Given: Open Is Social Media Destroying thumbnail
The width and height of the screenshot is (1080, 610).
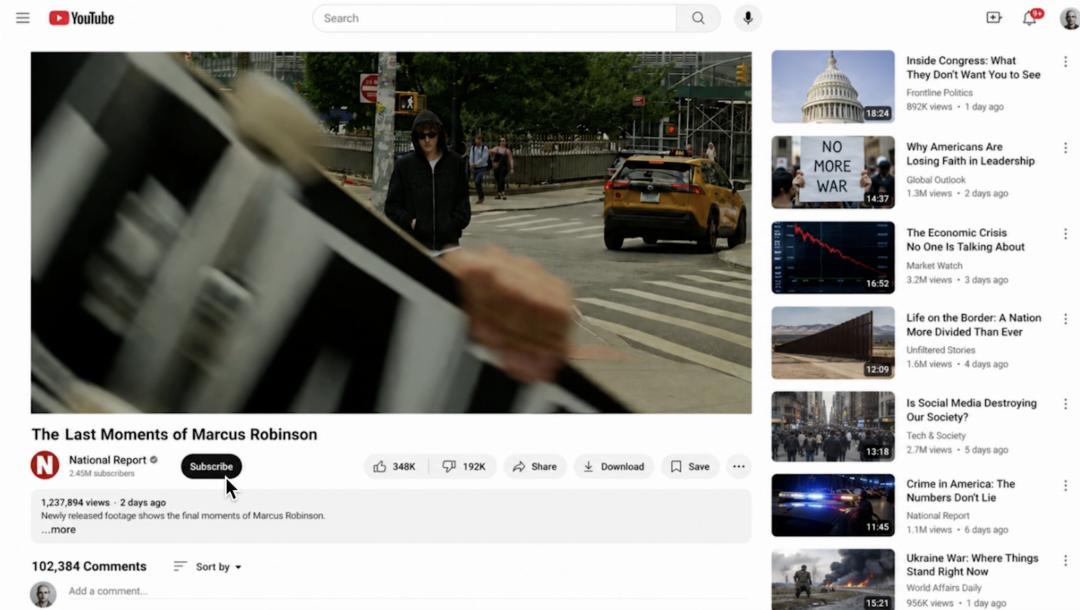Looking at the screenshot, I should point(833,426).
